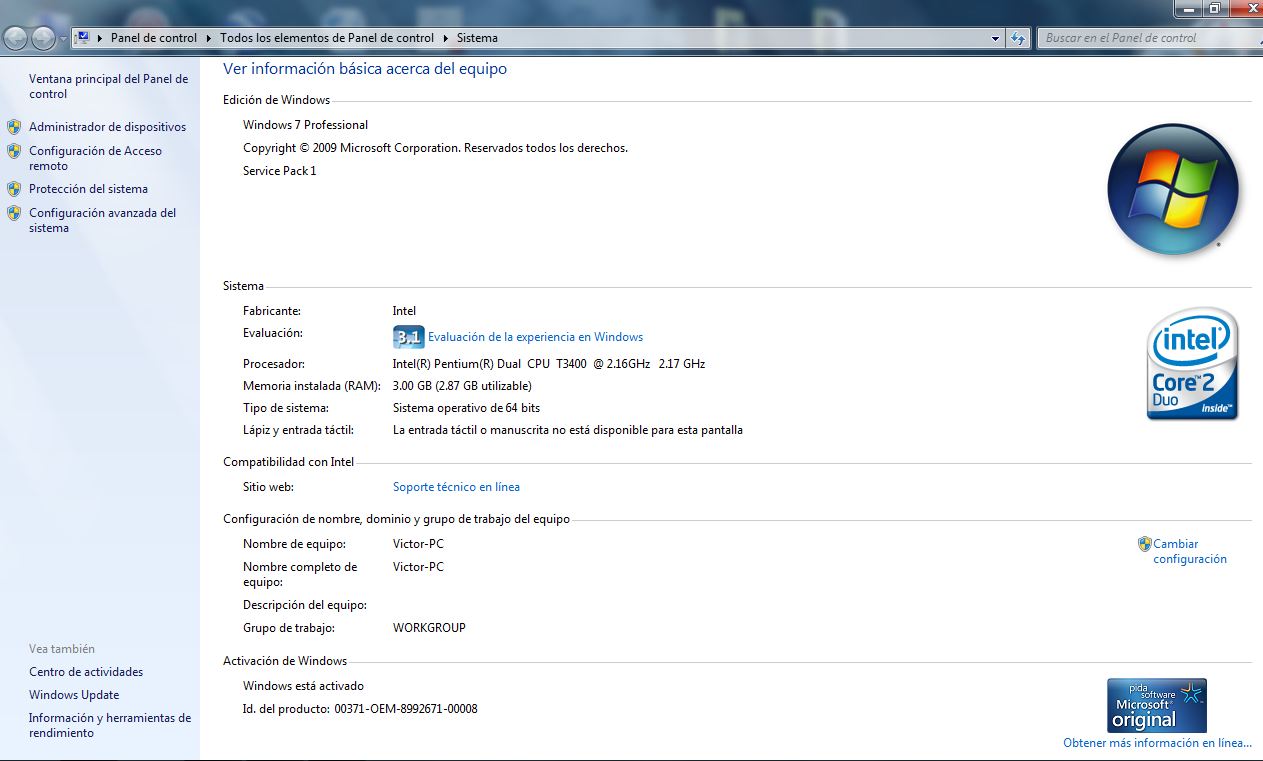Open Cambiar configuración for the workgroup

point(1189,551)
